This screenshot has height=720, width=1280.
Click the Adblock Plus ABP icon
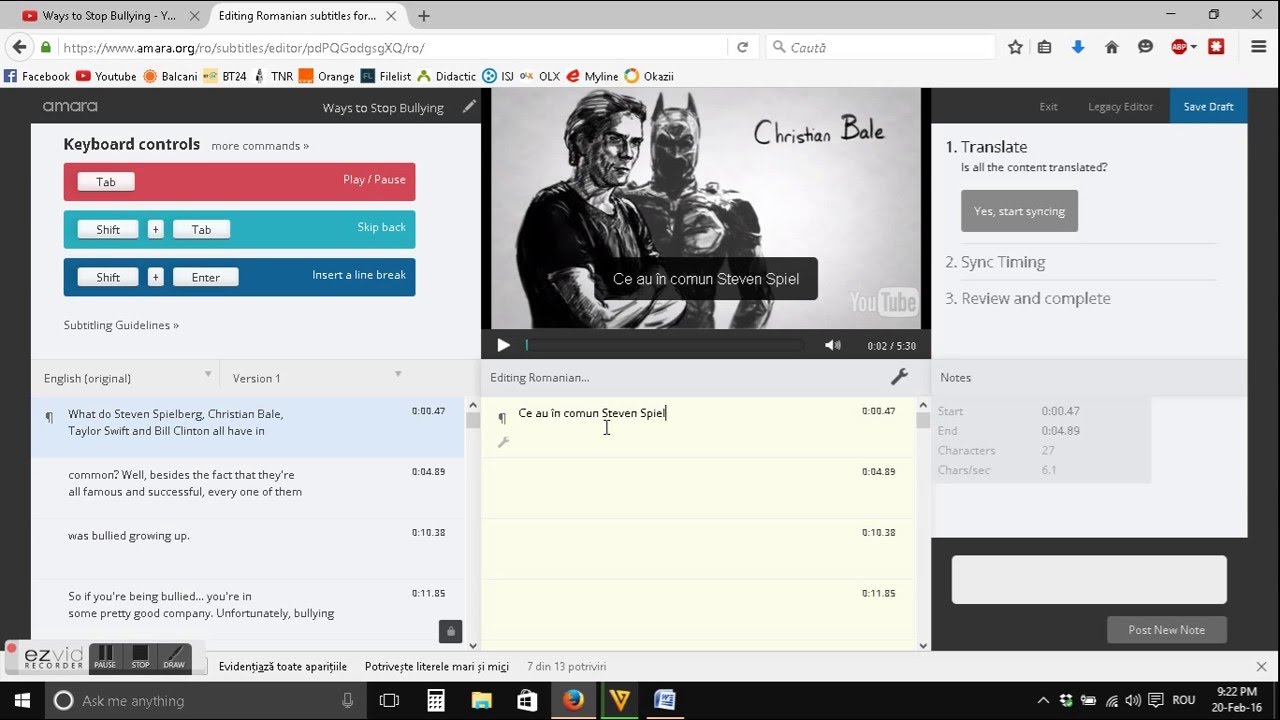1179,47
